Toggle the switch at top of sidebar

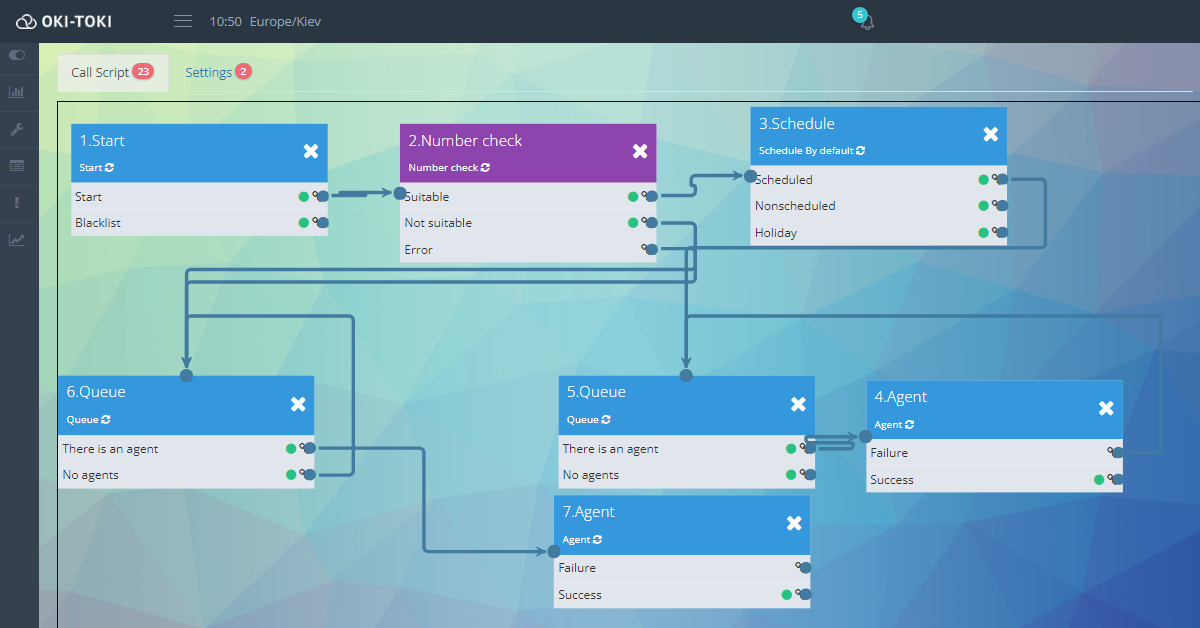tap(17, 55)
